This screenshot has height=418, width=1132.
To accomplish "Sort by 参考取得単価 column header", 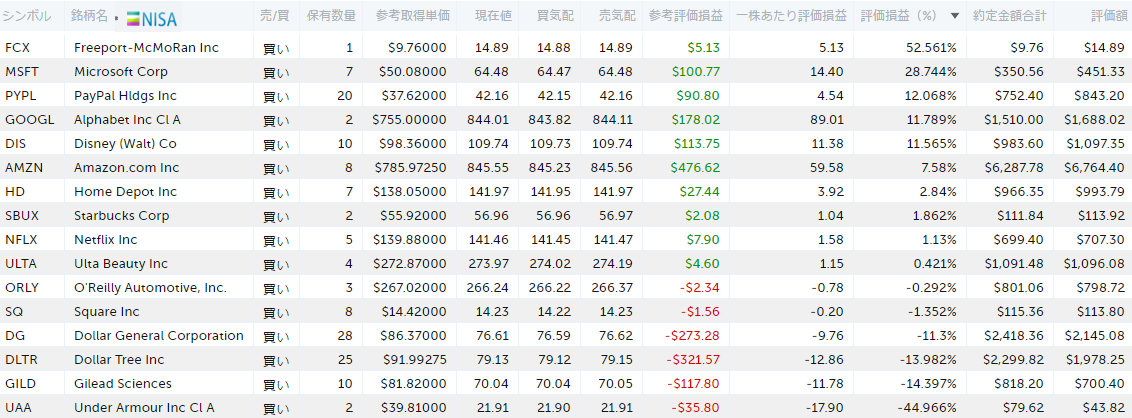I will [x=412, y=15].
